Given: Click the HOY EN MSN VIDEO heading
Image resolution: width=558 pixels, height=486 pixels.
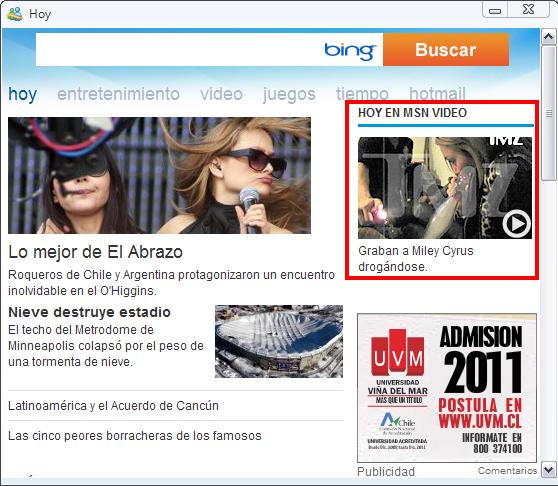Looking at the screenshot, I should tap(412, 113).
